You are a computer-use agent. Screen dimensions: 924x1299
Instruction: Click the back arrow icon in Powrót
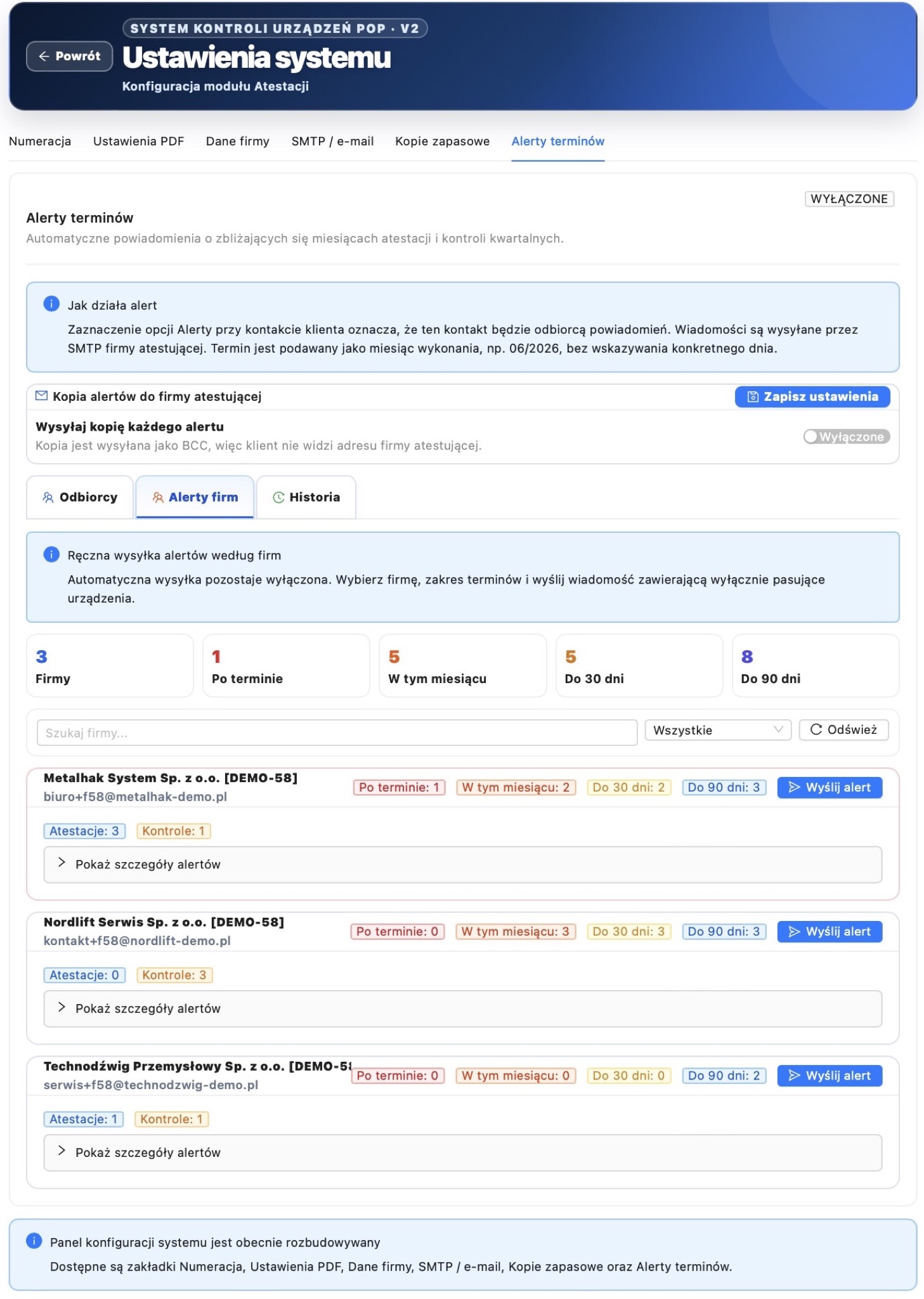[x=44, y=56]
